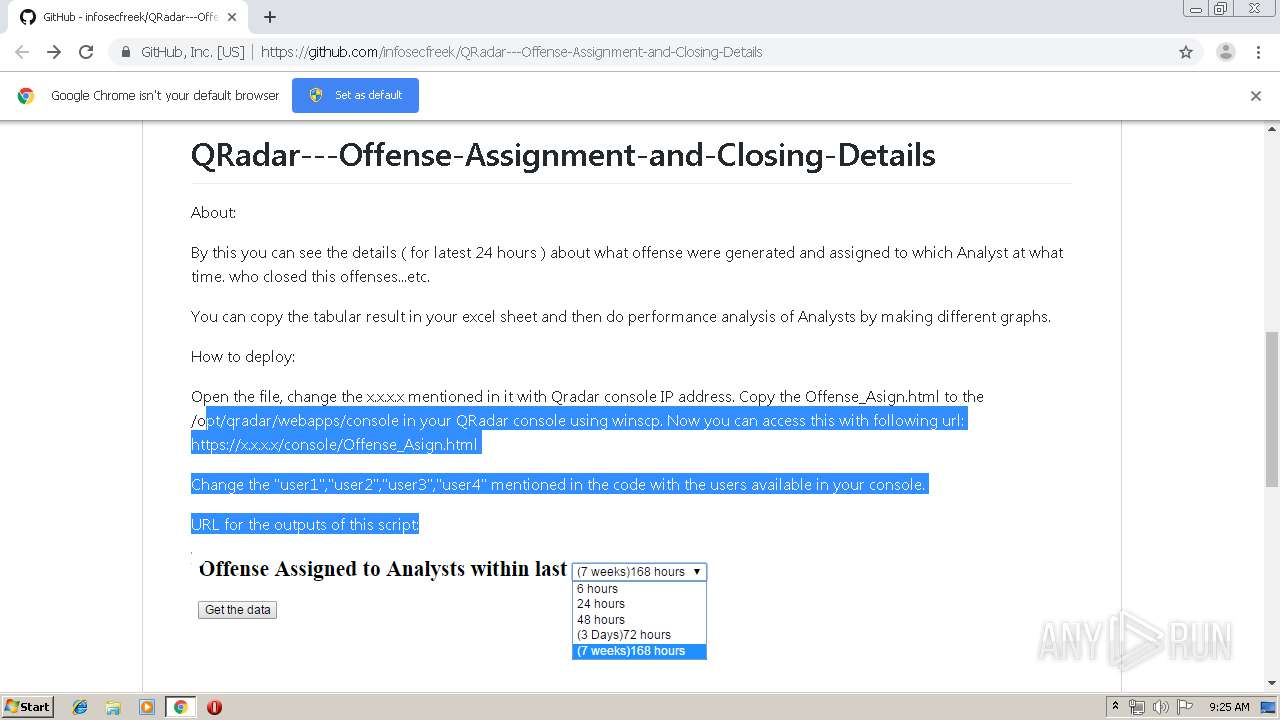
Task: Close the GitHub browser tab
Action: click(x=232, y=17)
